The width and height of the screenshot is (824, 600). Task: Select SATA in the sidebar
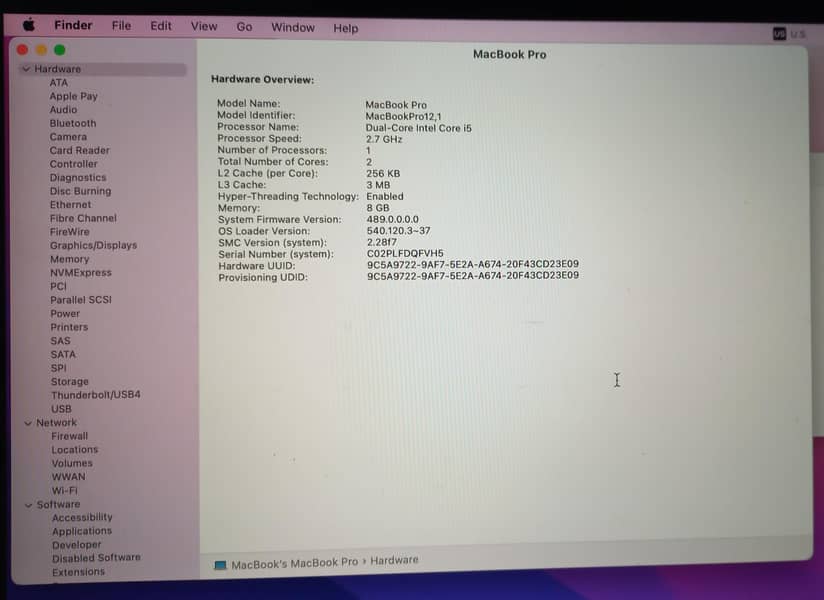pos(63,355)
